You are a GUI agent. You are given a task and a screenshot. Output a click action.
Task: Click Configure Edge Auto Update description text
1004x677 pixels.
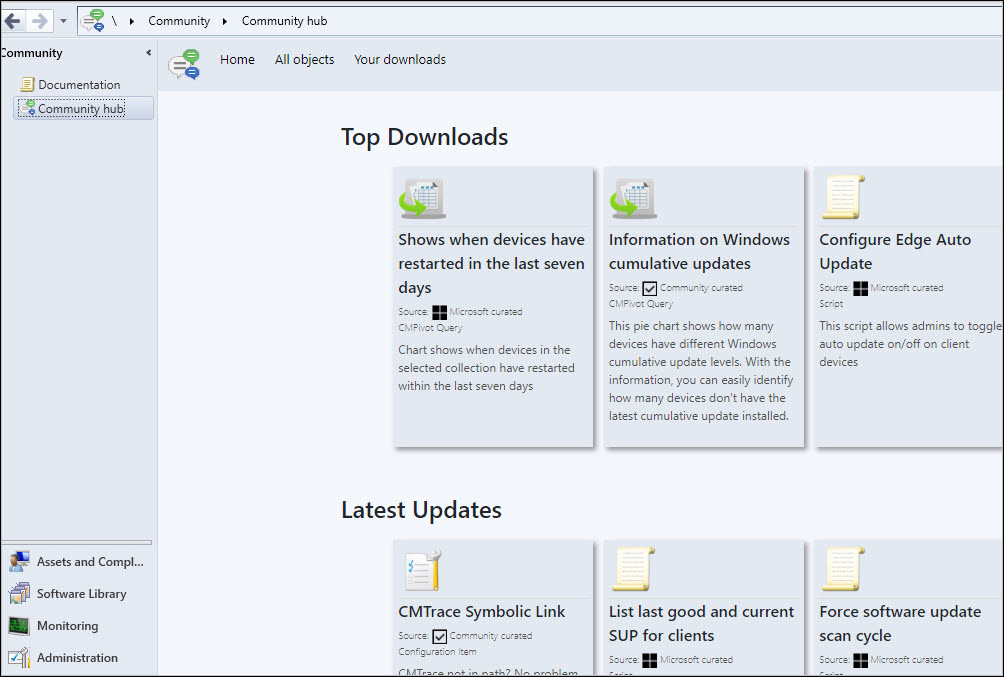pos(911,344)
